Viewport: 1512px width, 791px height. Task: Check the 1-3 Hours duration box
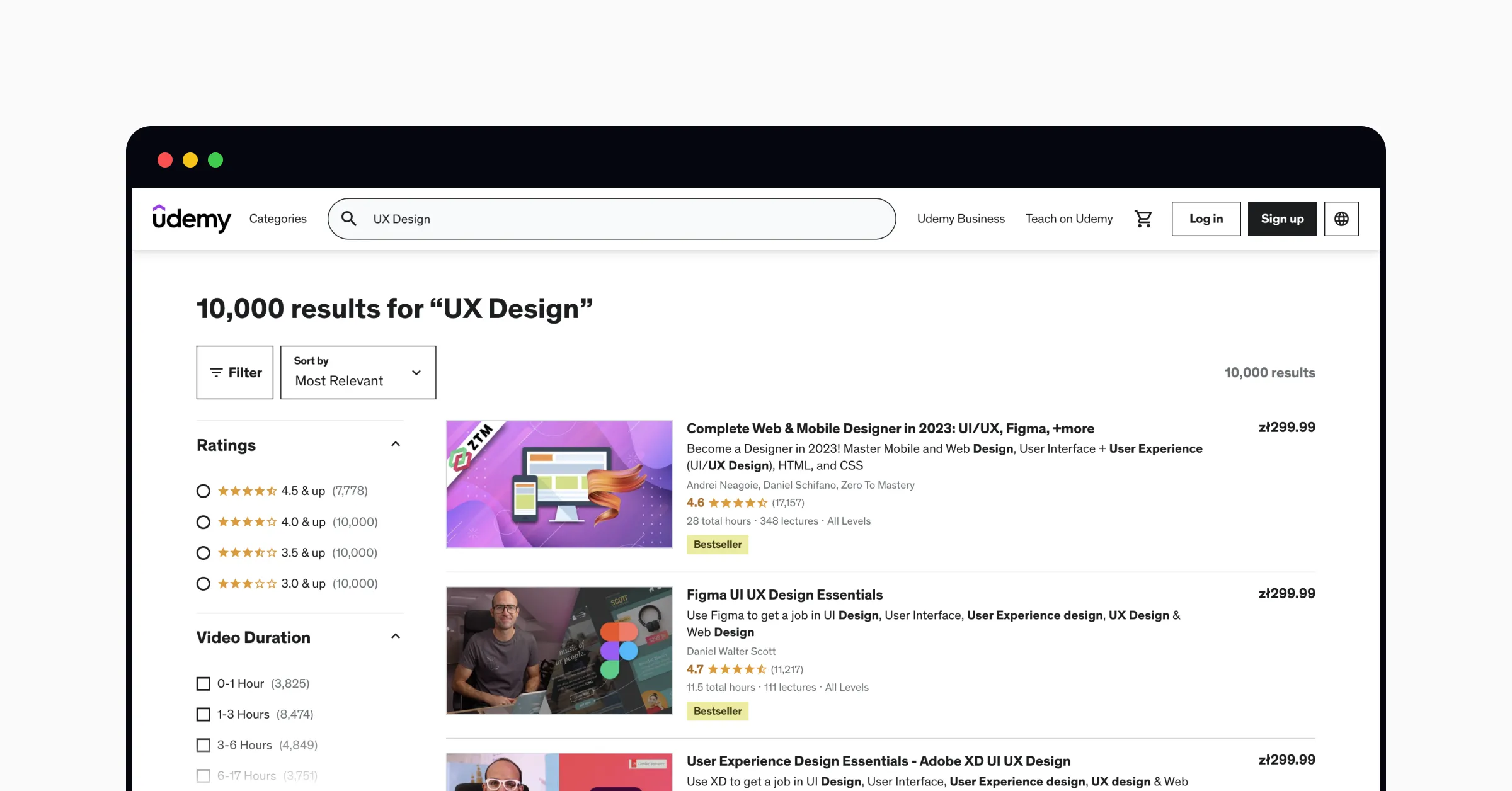[x=203, y=714]
